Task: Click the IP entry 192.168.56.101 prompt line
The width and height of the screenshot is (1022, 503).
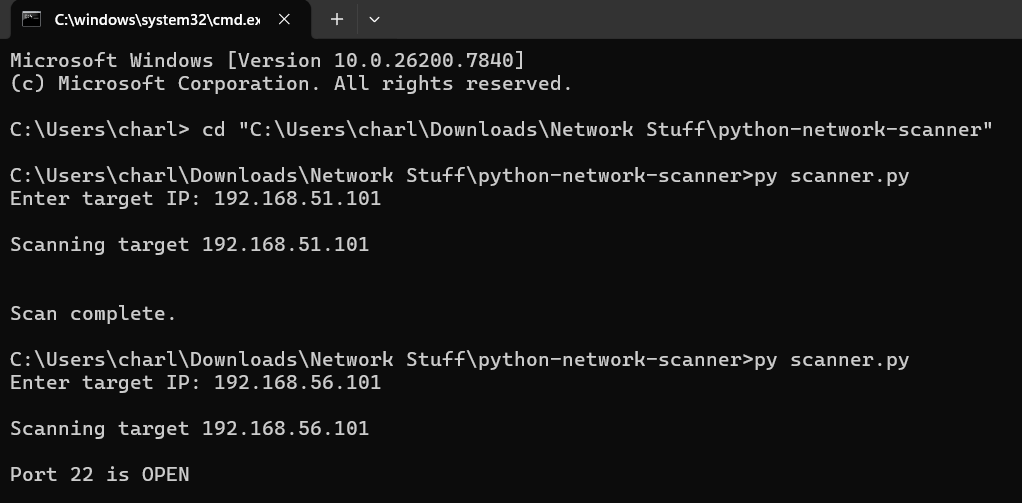Action: [x=195, y=383]
